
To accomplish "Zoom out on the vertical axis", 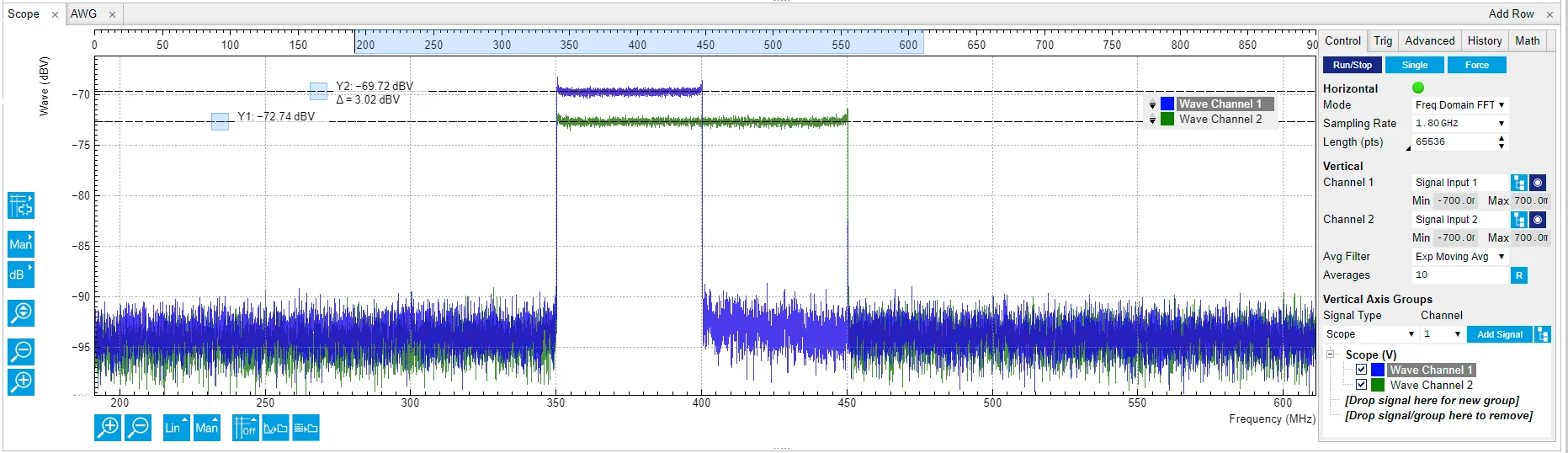I will (x=21, y=351).
